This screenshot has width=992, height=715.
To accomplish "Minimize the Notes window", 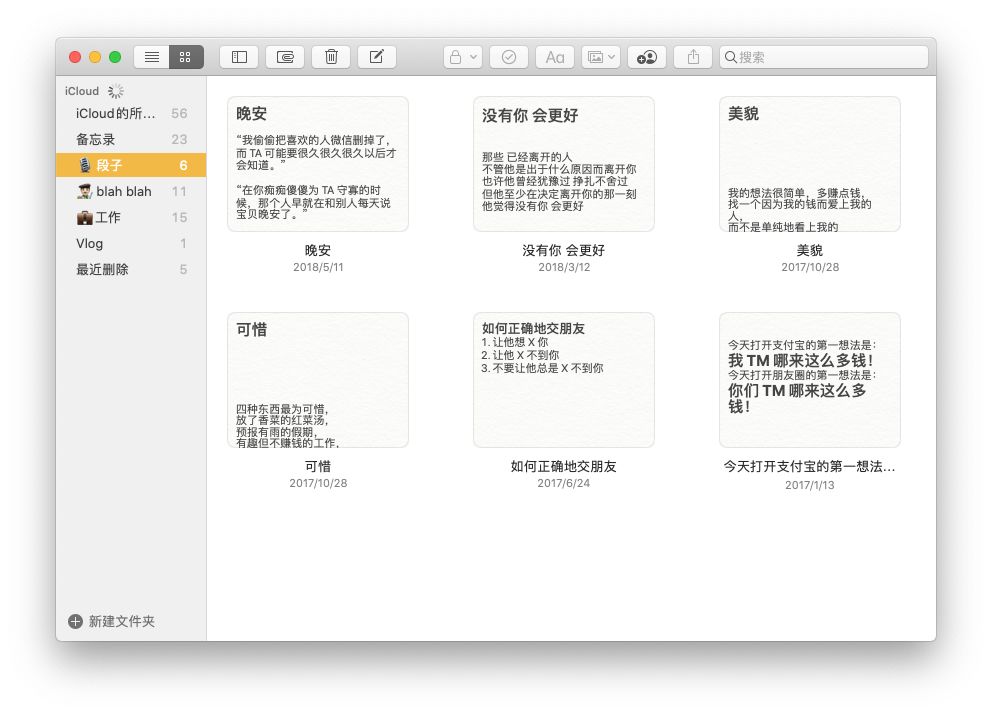I will point(95,57).
